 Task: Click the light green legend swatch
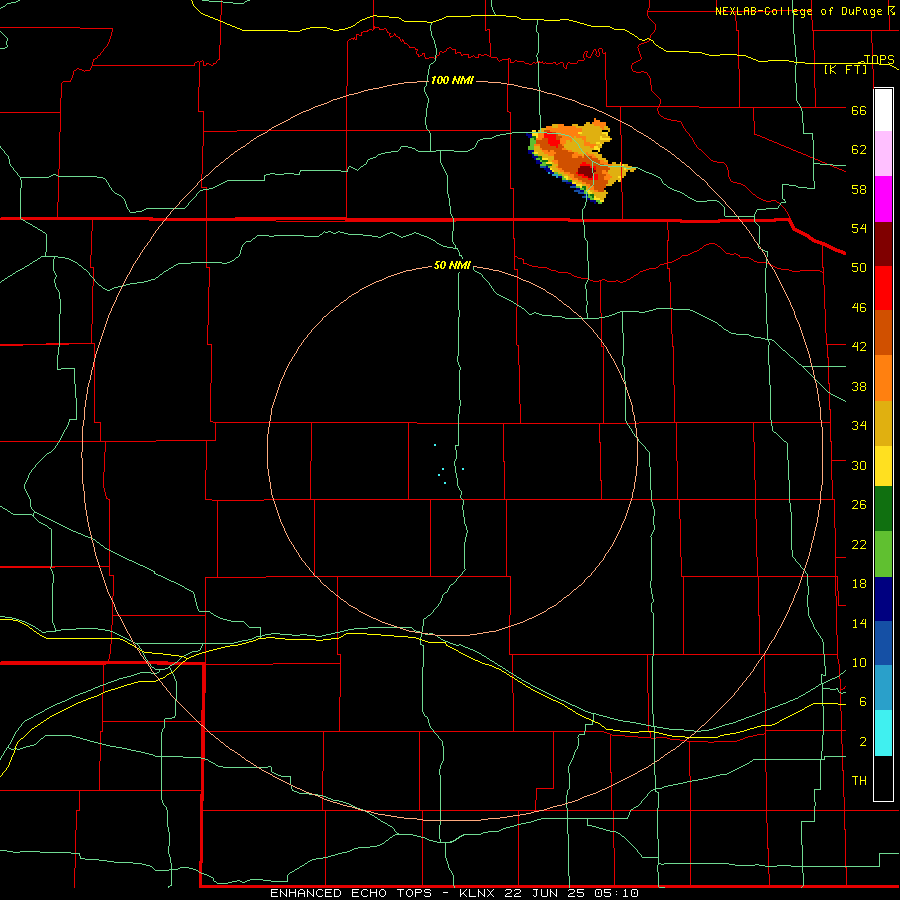pos(883,554)
